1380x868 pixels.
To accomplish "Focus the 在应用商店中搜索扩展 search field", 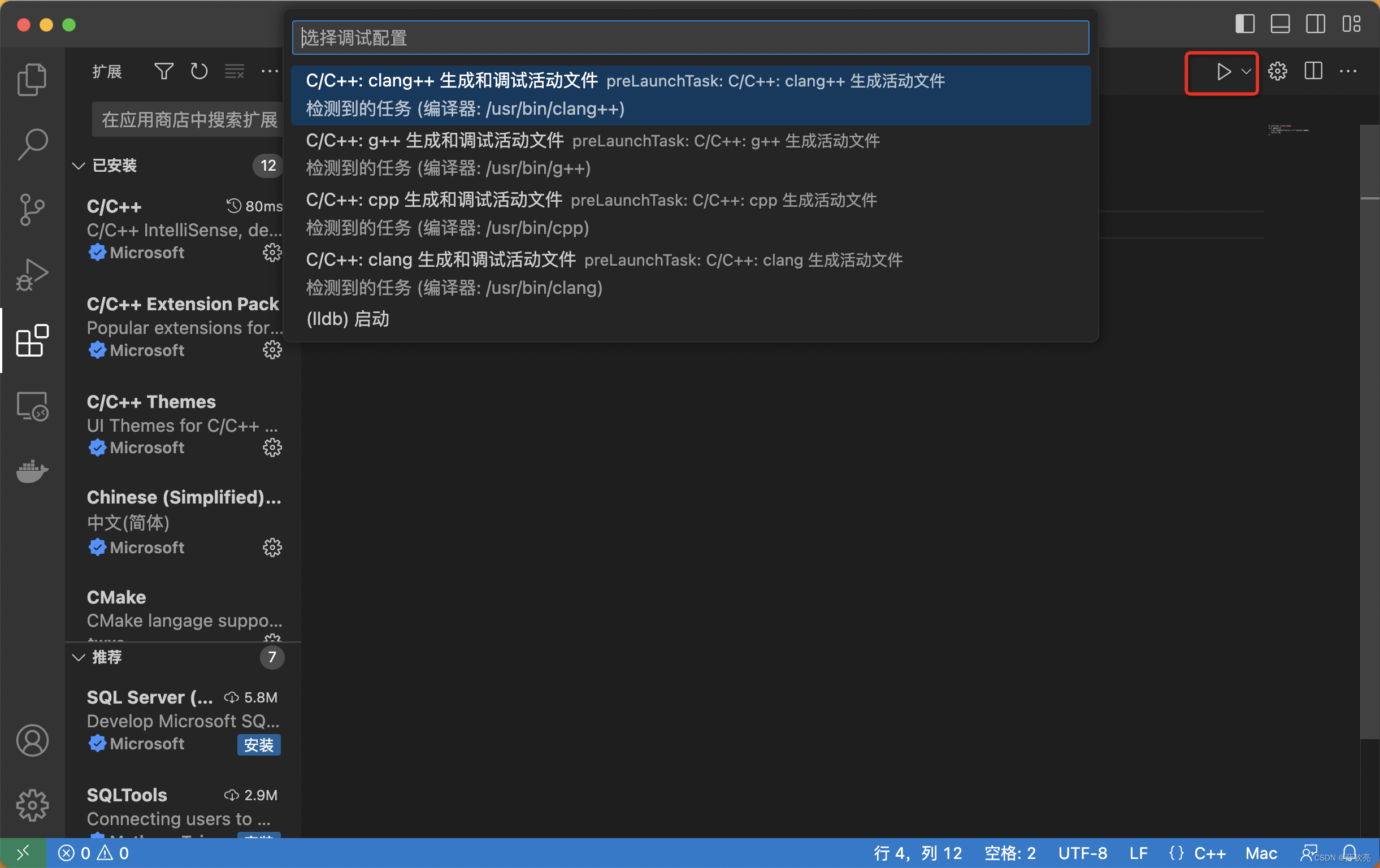I will pos(188,119).
